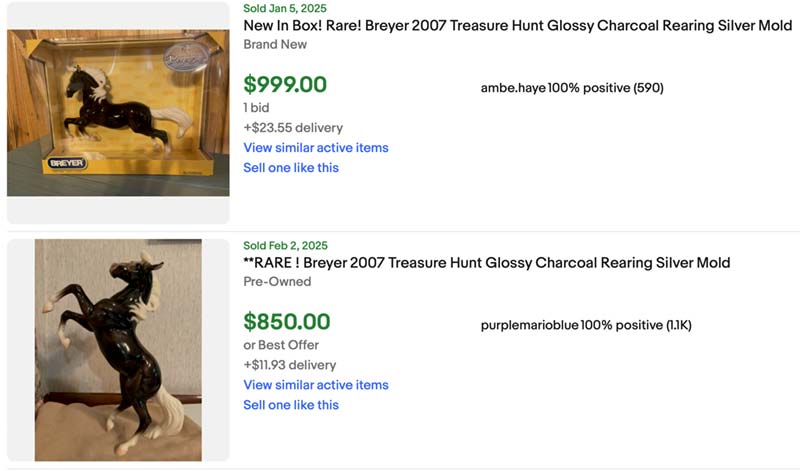The image size is (800, 471).
Task: Click the $850.00 sold price
Action: (286, 322)
